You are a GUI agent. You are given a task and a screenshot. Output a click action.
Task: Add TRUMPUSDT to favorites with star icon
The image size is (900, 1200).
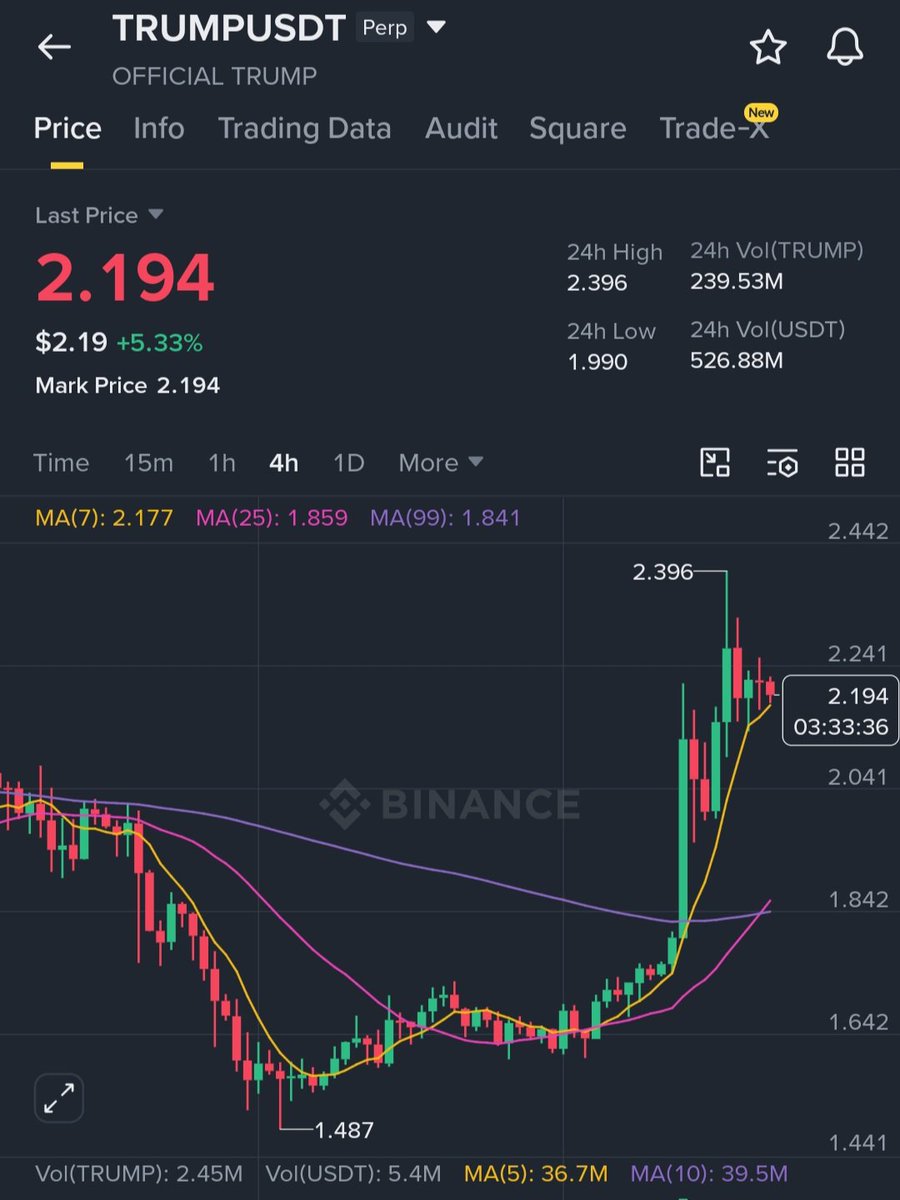click(768, 47)
